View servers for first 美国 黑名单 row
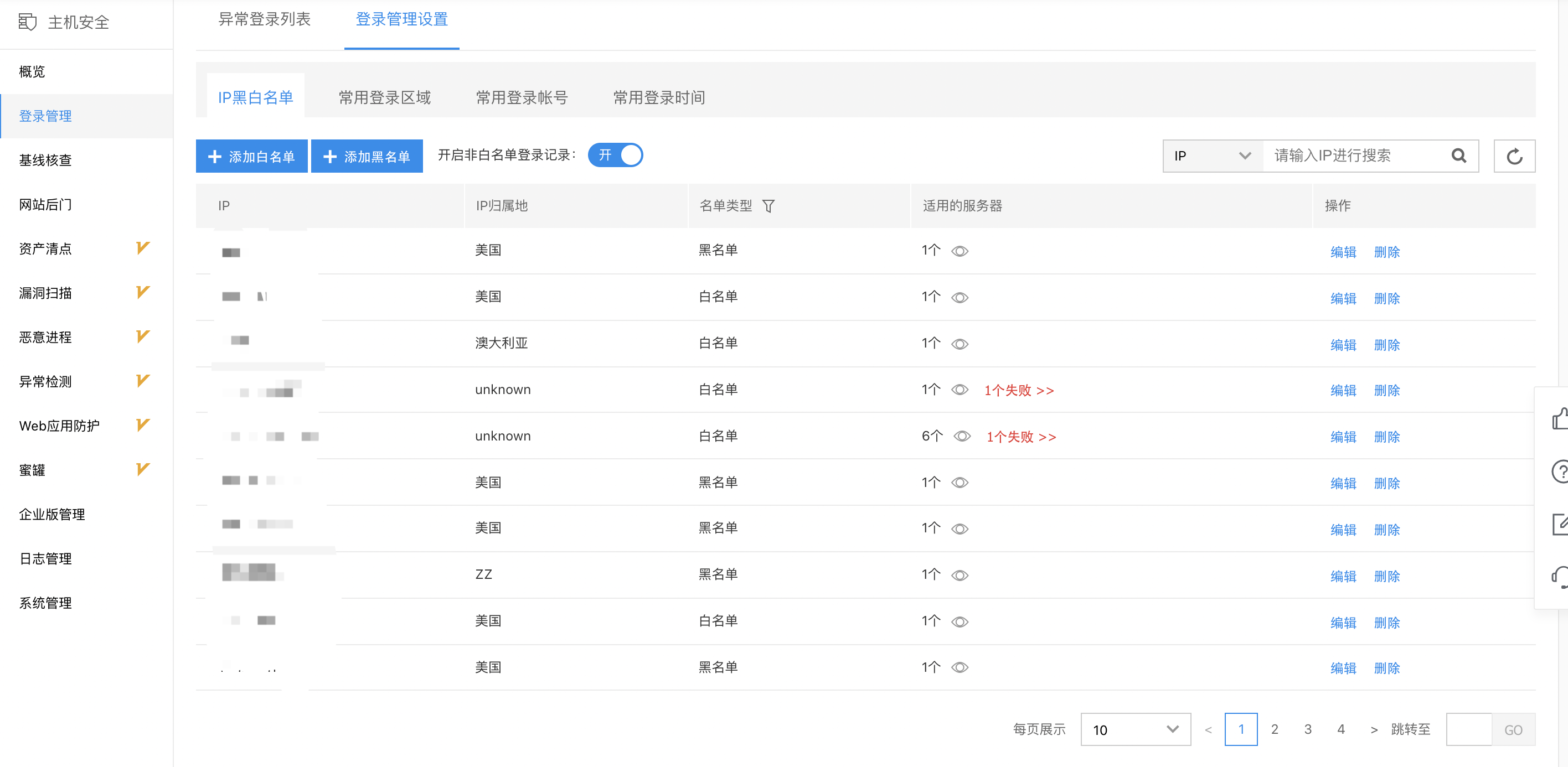The width and height of the screenshot is (1568, 767). pos(960,251)
